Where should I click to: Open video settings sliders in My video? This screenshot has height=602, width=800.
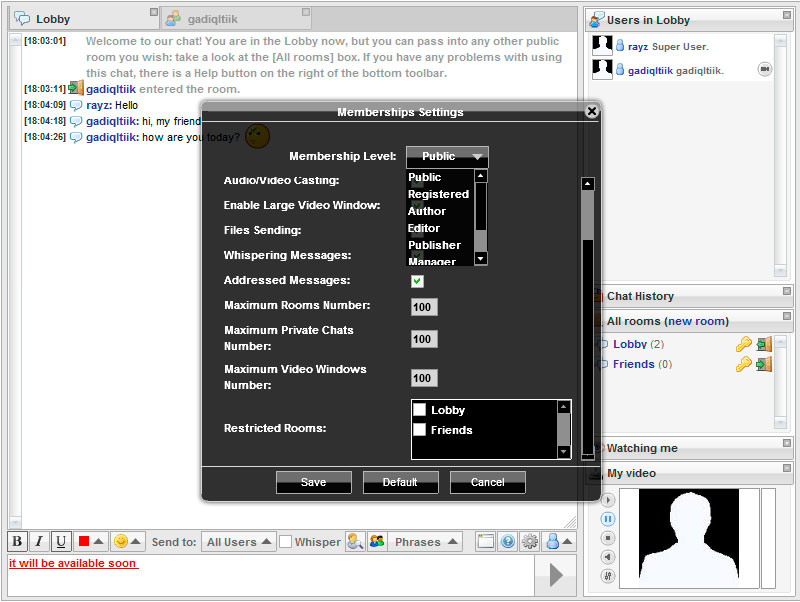tap(608, 576)
